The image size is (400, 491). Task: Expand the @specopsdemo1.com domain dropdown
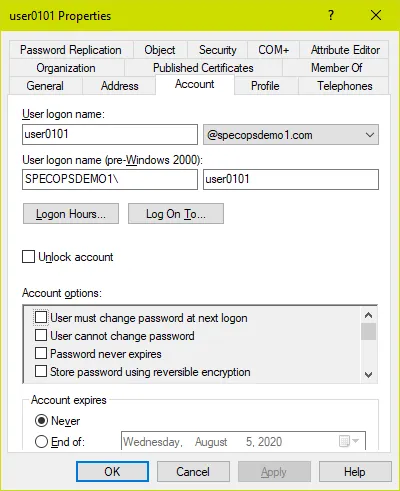pyautogui.click(x=291, y=135)
